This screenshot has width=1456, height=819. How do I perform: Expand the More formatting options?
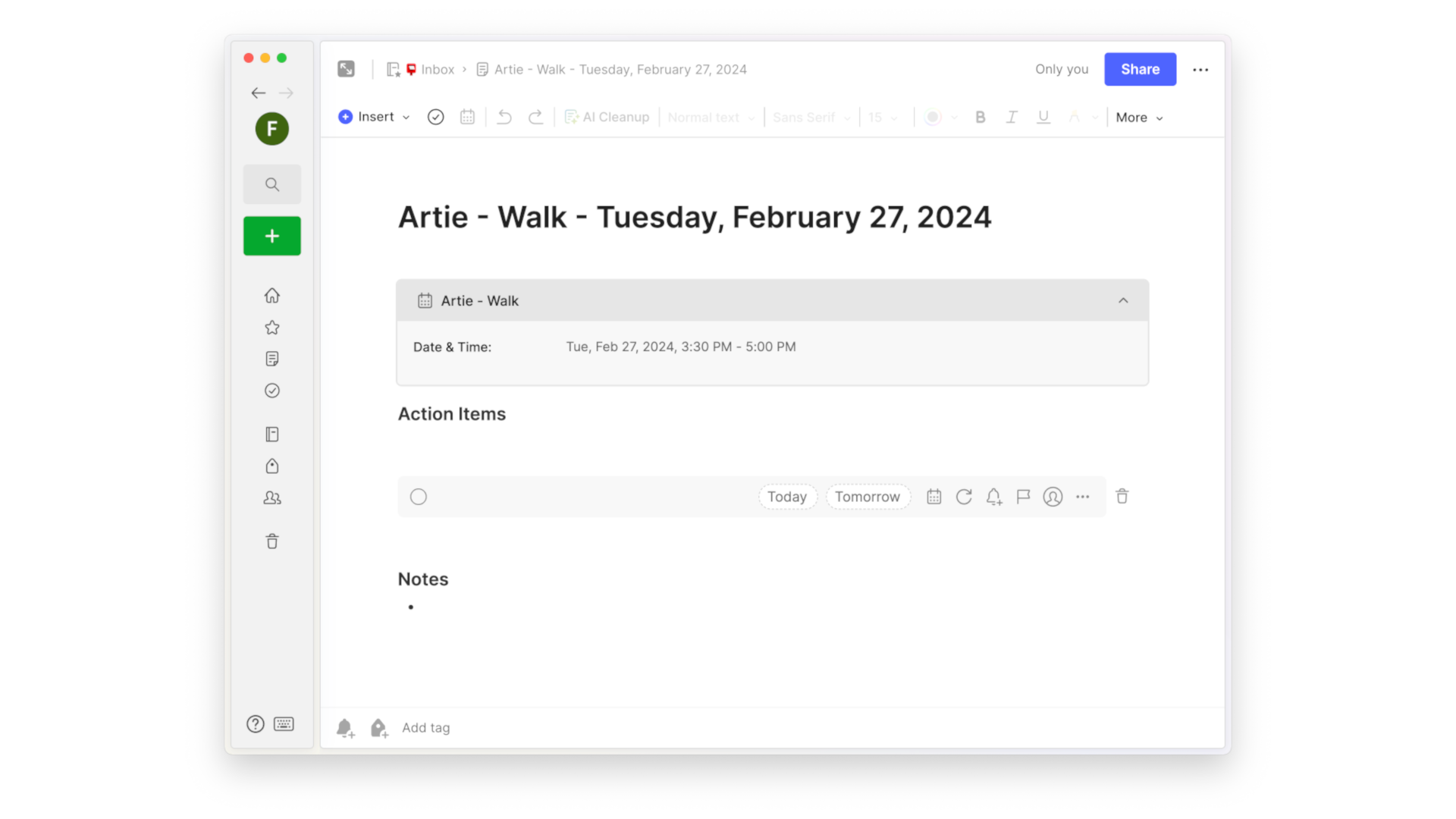pyautogui.click(x=1139, y=118)
